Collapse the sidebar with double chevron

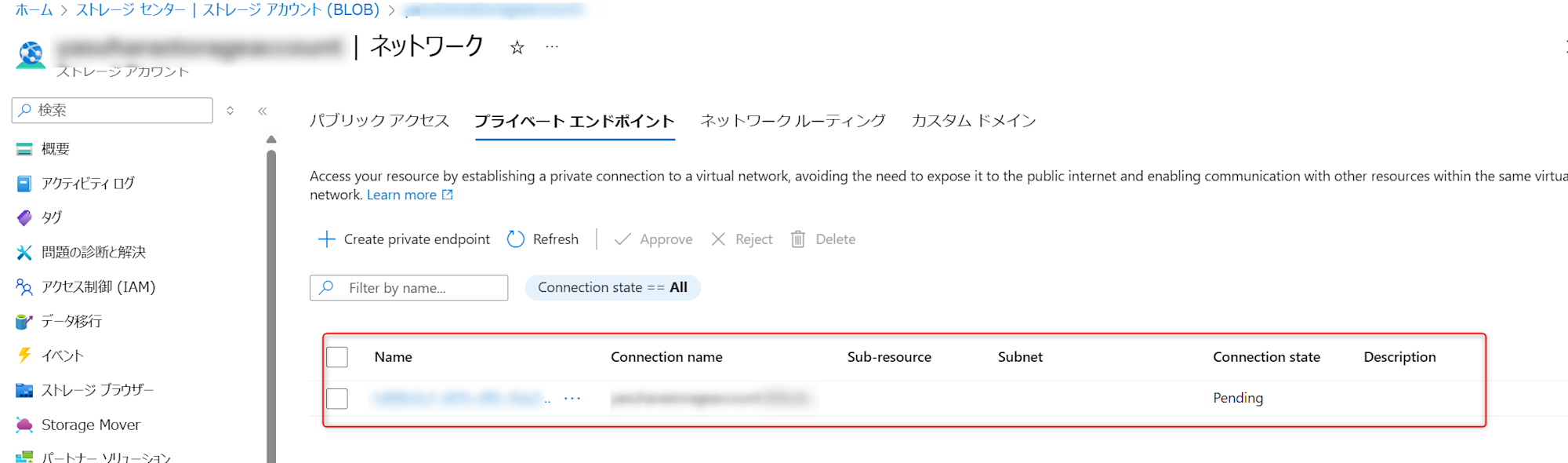coord(263,111)
